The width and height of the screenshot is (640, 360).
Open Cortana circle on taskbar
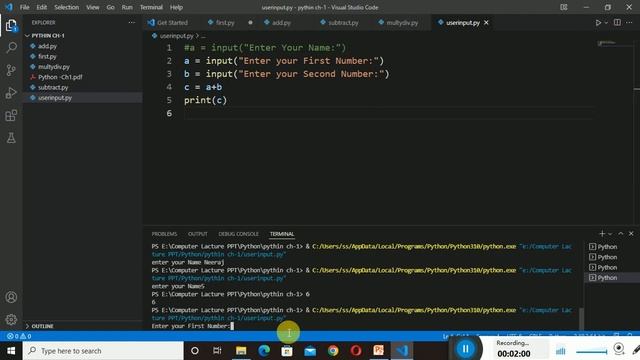[x=195, y=351]
